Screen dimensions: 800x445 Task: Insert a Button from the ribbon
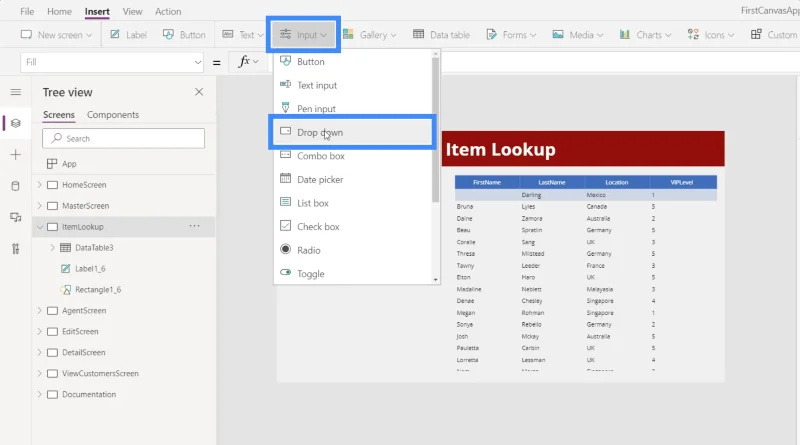coord(184,35)
